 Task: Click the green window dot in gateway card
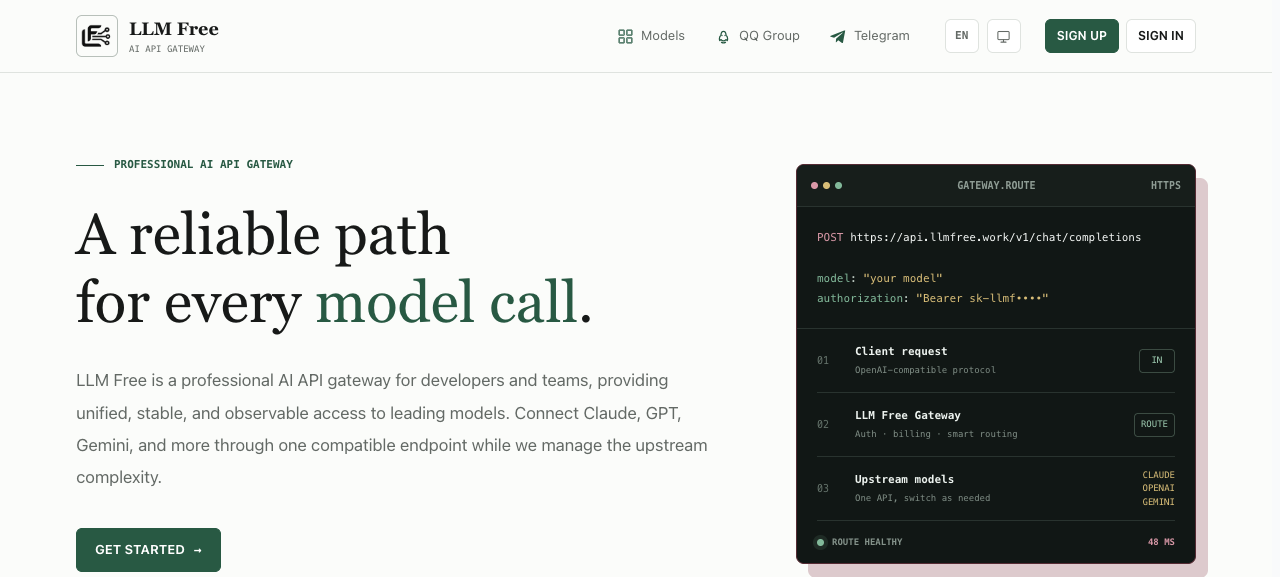click(x=839, y=186)
